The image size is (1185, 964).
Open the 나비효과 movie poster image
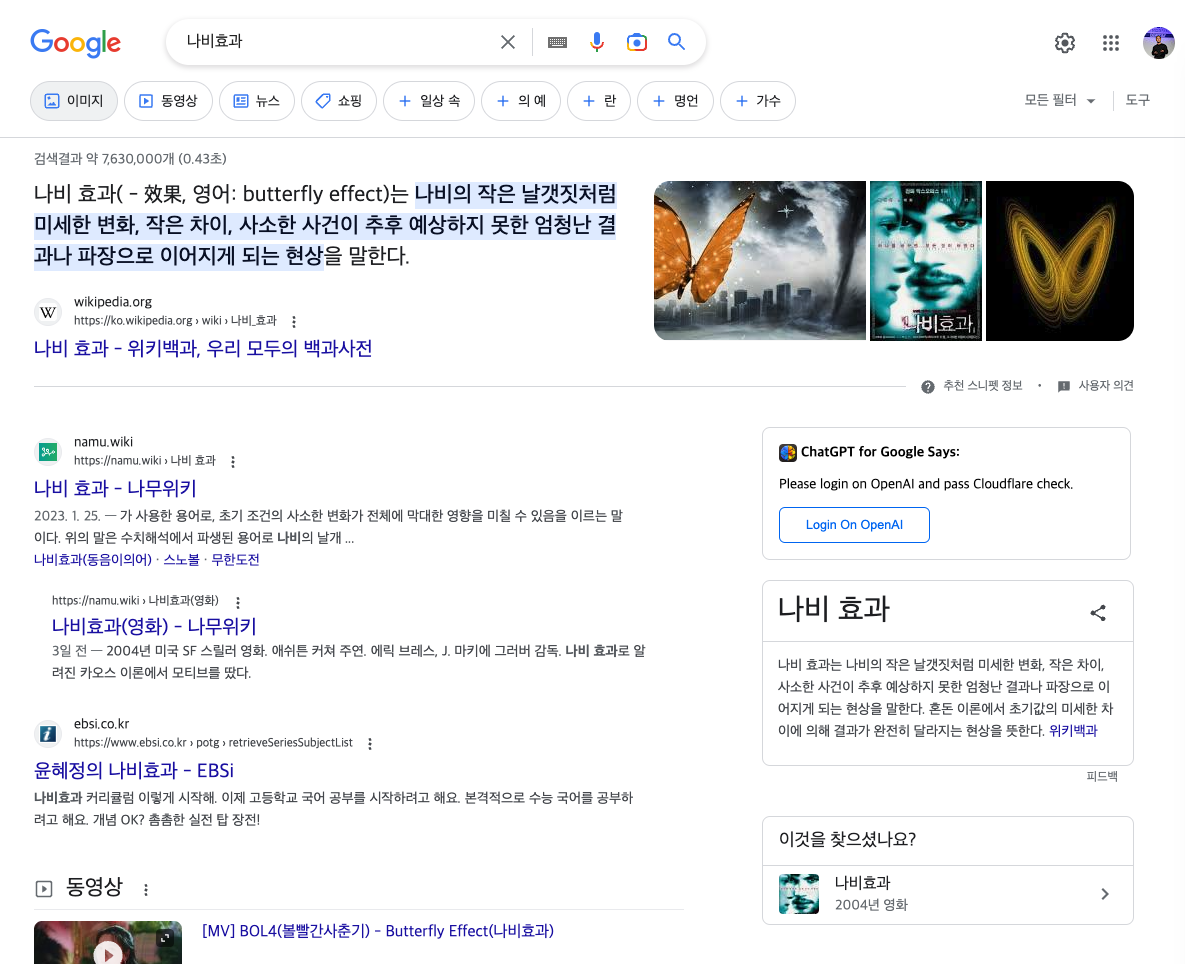pos(926,261)
